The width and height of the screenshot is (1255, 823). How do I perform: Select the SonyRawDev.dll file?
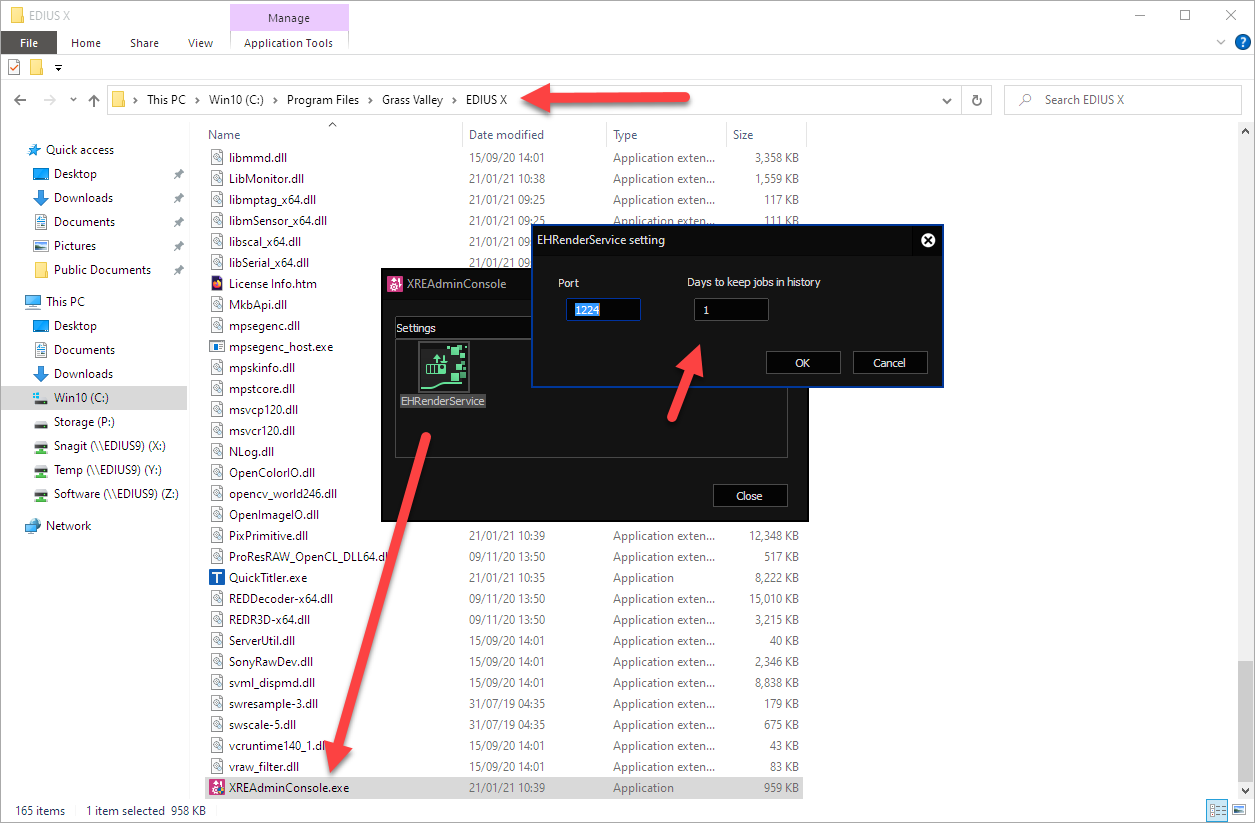tap(271, 662)
